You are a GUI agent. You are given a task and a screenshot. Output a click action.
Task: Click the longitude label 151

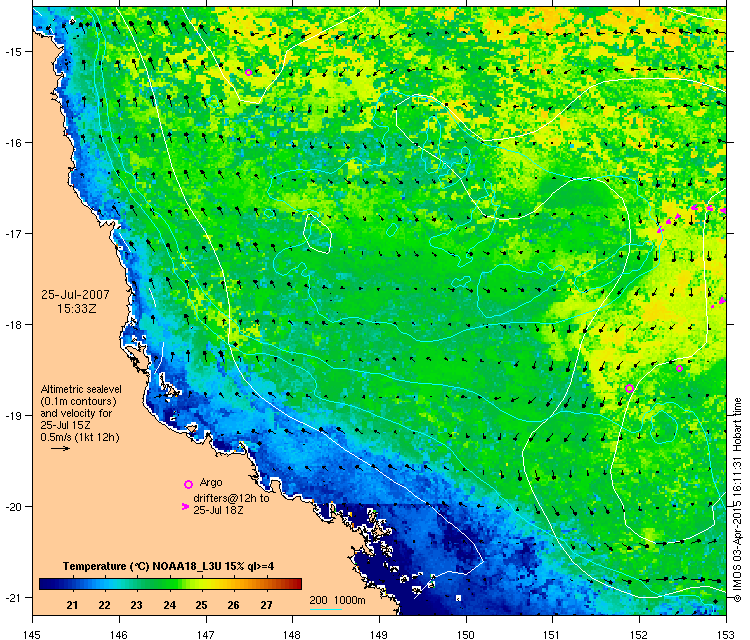point(552,635)
